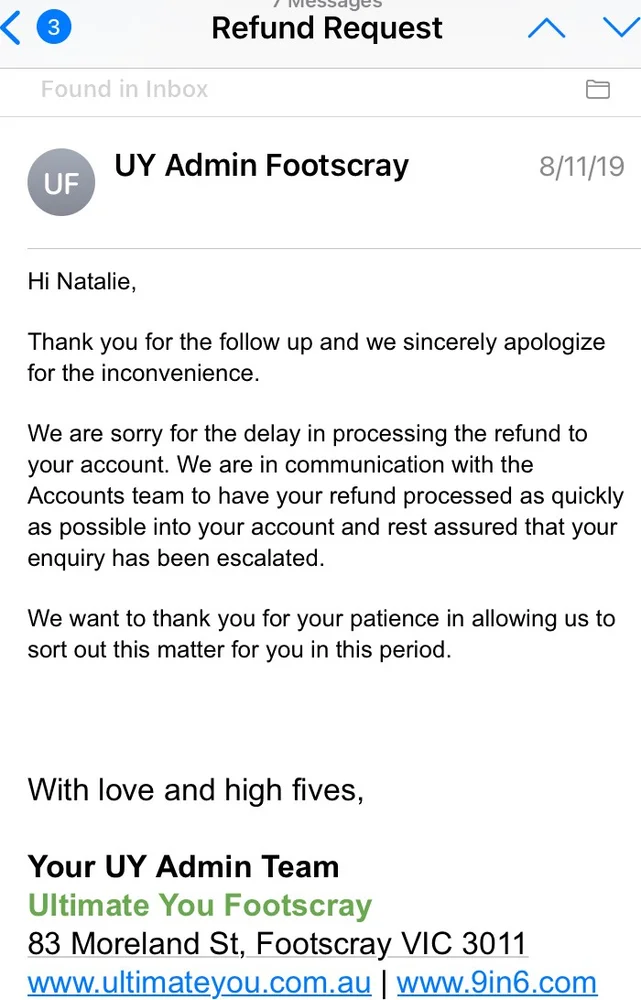The height and width of the screenshot is (1000, 641).
Task: Open the www.9in6.com link
Action: (x=496, y=982)
